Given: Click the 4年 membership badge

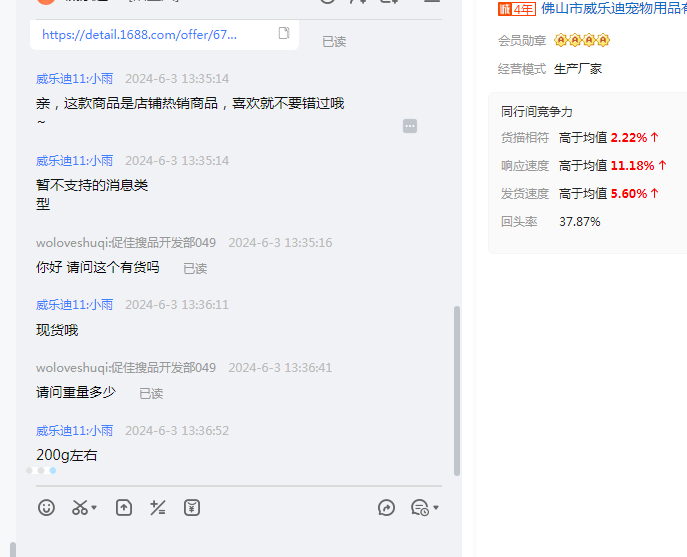Looking at the screenshot, I should pyautogui.click(x=517, y=9).
